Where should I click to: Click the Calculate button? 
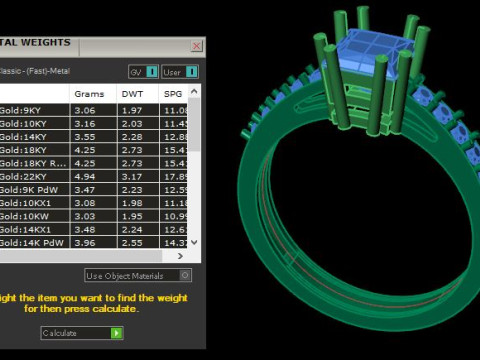(x=82, y=333)
